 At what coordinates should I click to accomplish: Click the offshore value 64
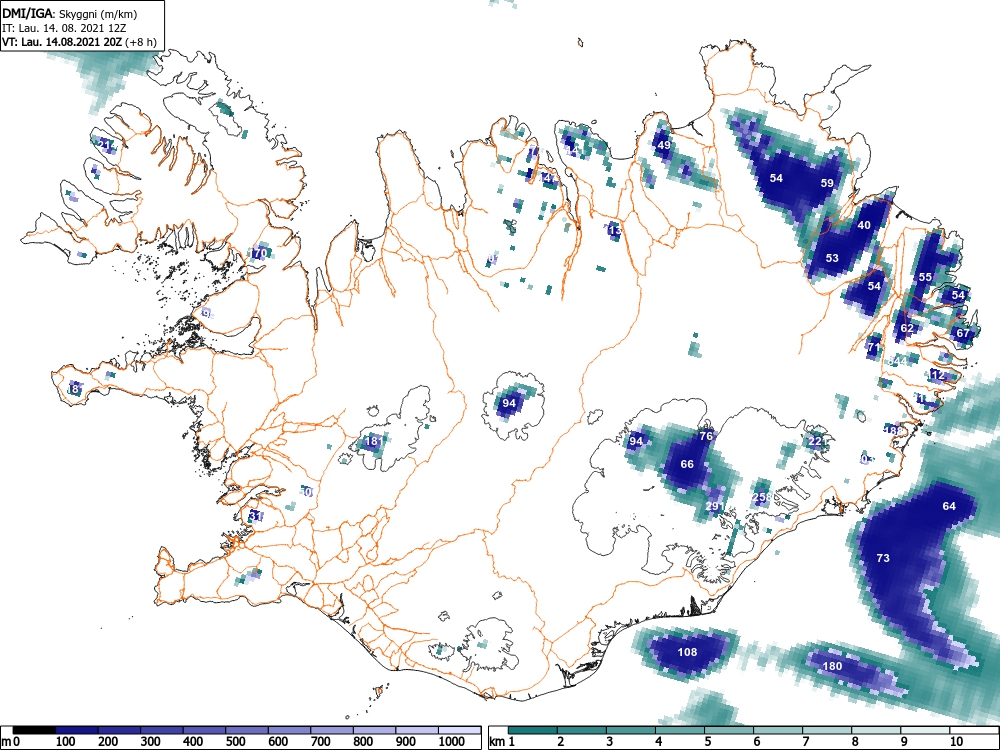[x=950, y=506]
